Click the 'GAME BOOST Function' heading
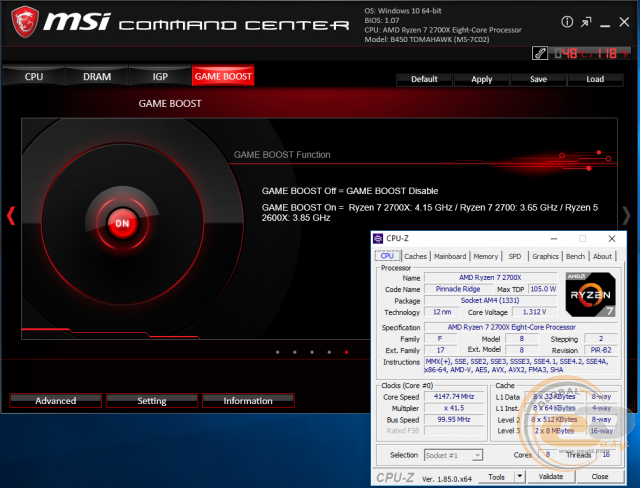The height and width of the screenshot is (488, 640). coord(282,155)
